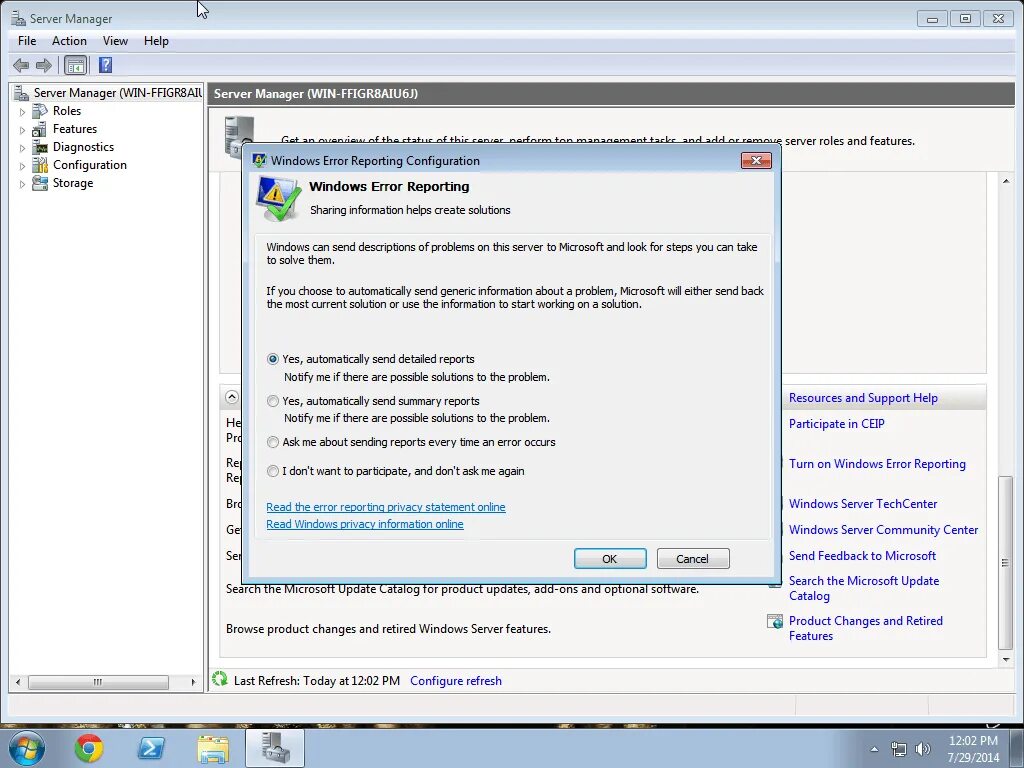1024x768 pixels.
Task: Click the Features node icon
Action: pos(40,129)
